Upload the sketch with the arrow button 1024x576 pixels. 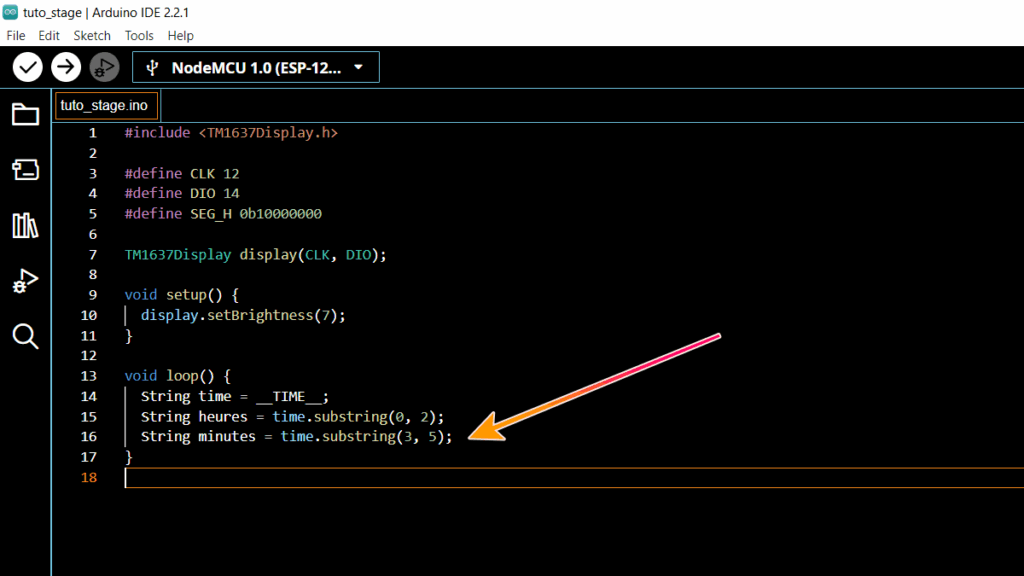(66, 67)
